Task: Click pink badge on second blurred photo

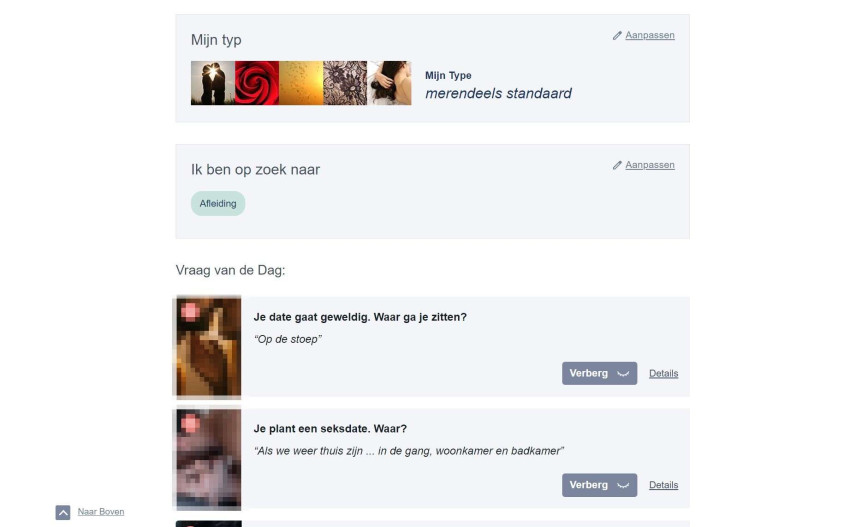Action: point(190,423)
